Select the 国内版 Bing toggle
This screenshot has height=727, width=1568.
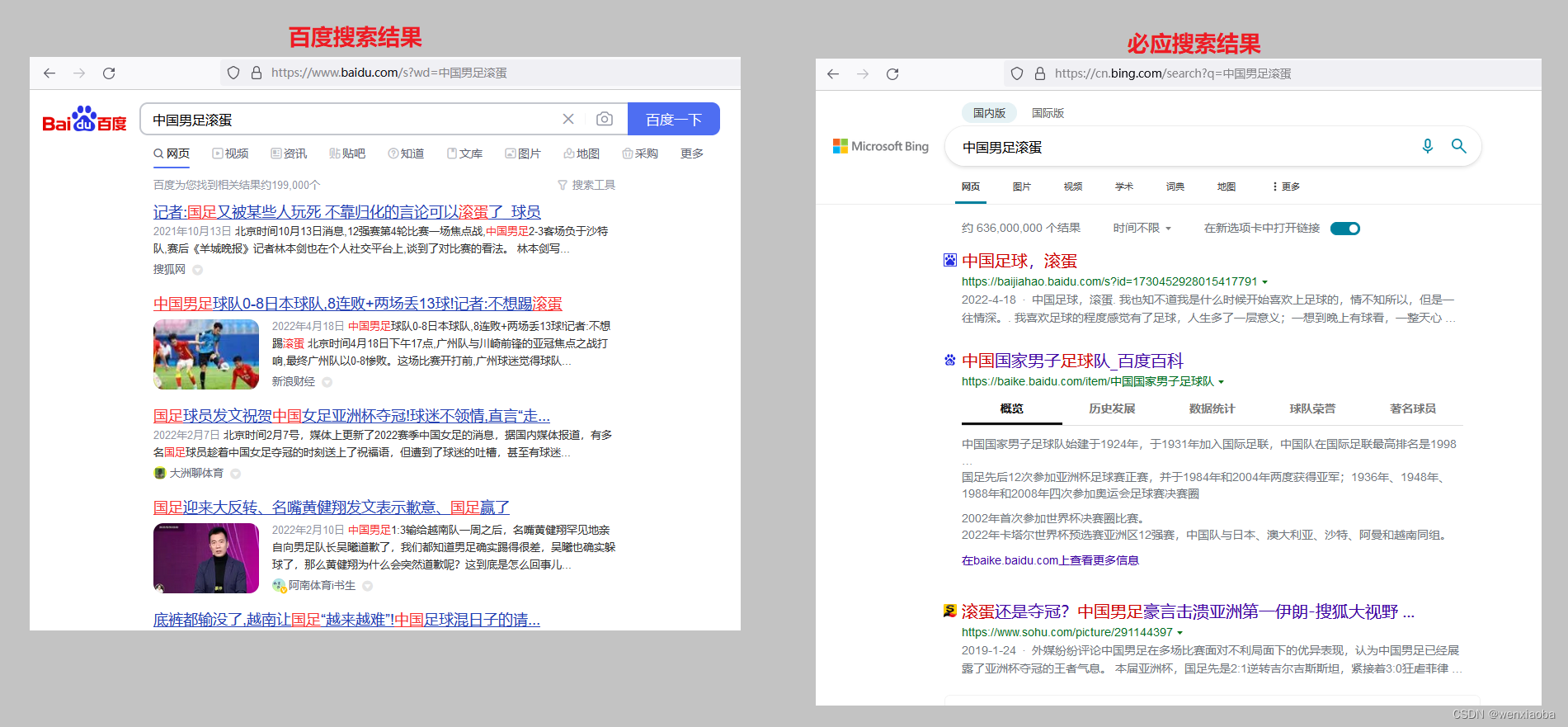(989, 113)
